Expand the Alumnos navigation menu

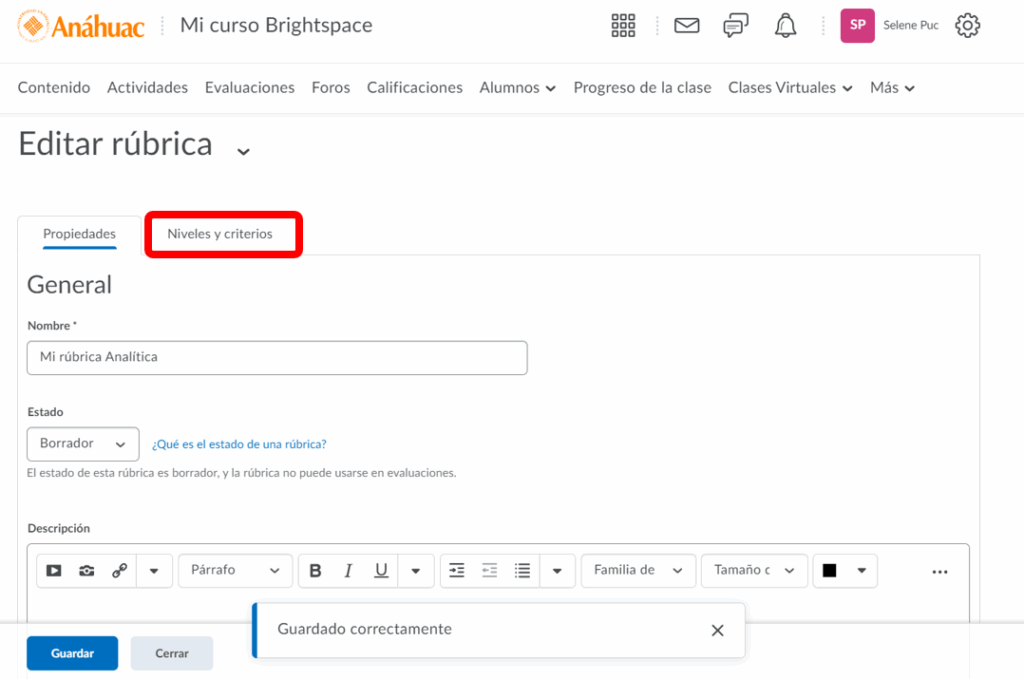(x=517, y=88)
